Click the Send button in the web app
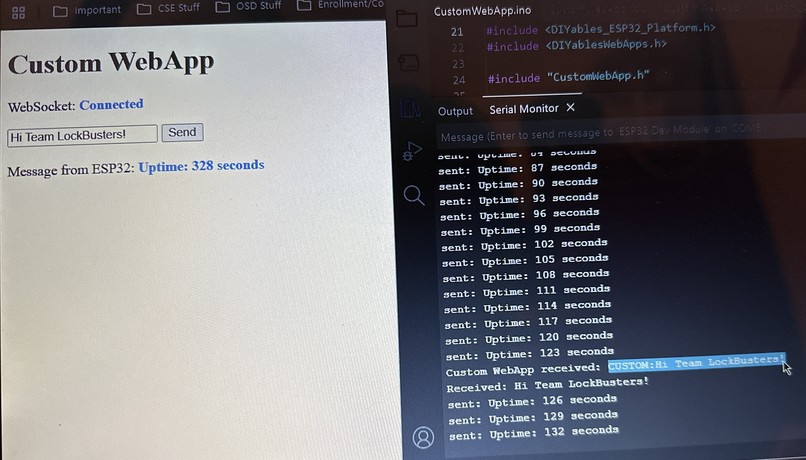This screenshot has width=806, height=460. point(182,132)
